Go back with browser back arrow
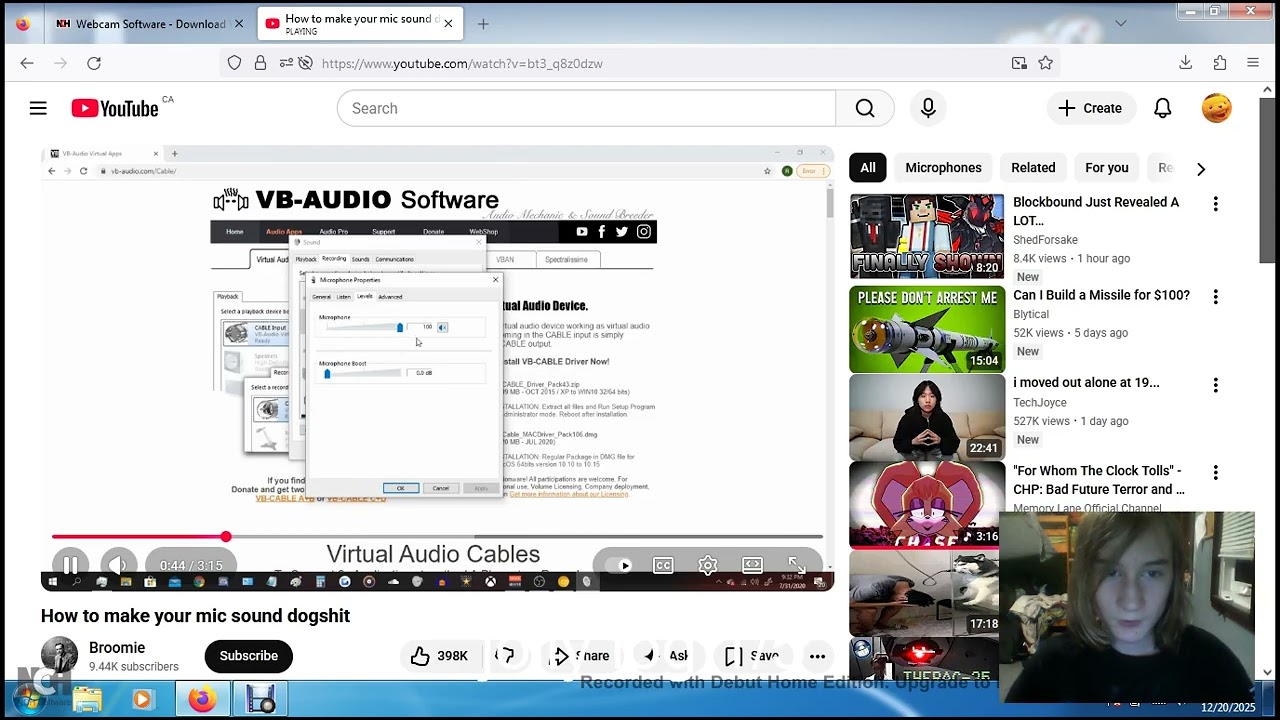The image size is (1280, 720). pyautogui.click(x=27, y=63)
